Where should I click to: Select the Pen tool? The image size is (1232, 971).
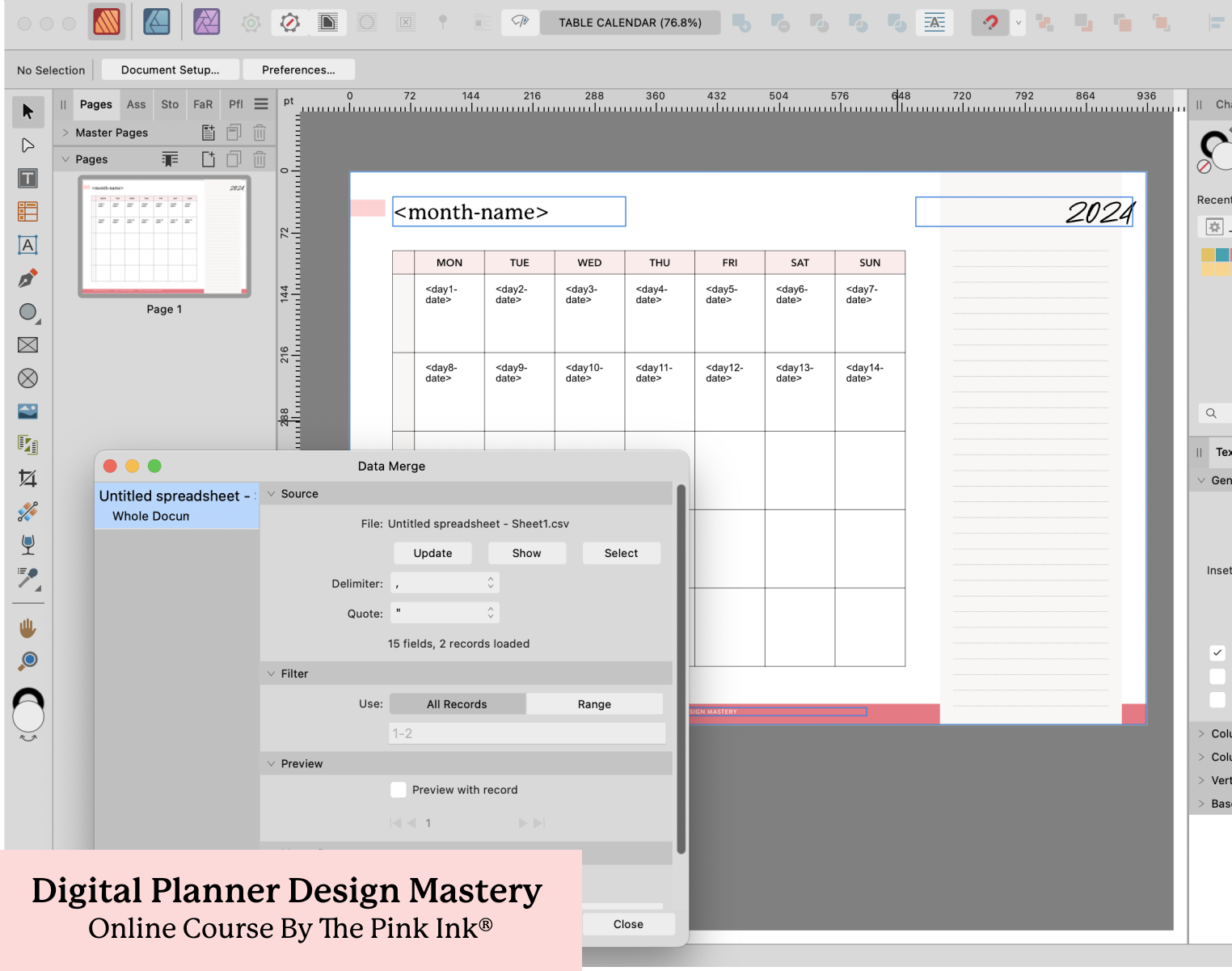click(x=28, y=279)
